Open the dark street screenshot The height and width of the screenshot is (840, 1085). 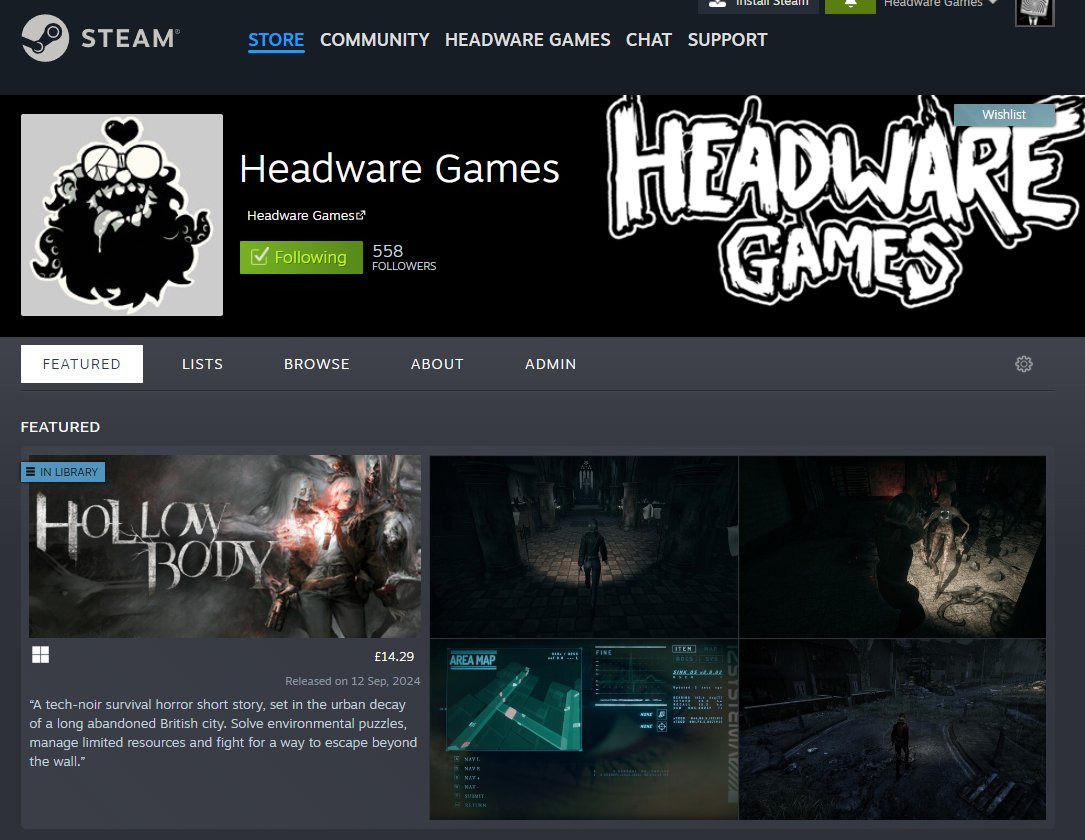pyautogui.click(x=893, y=729)
